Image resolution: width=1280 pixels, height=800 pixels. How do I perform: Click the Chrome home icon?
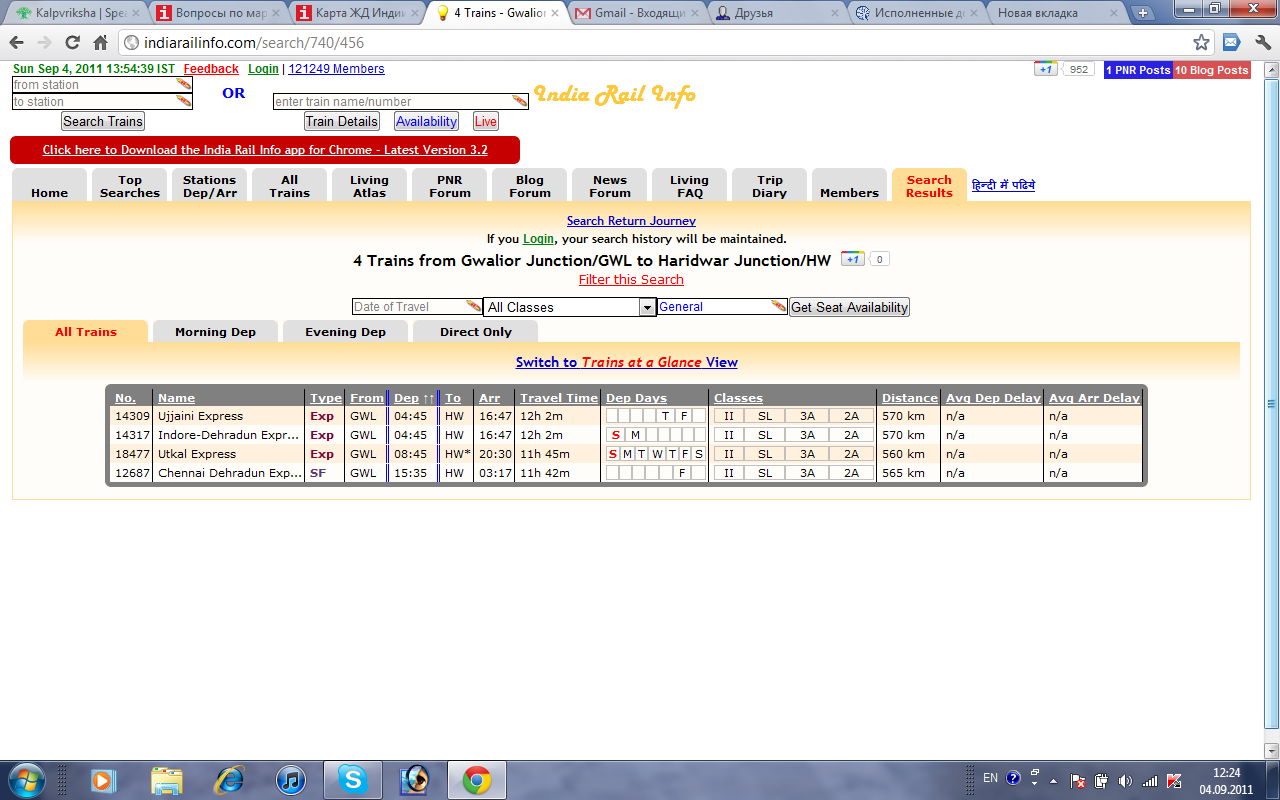100,43
